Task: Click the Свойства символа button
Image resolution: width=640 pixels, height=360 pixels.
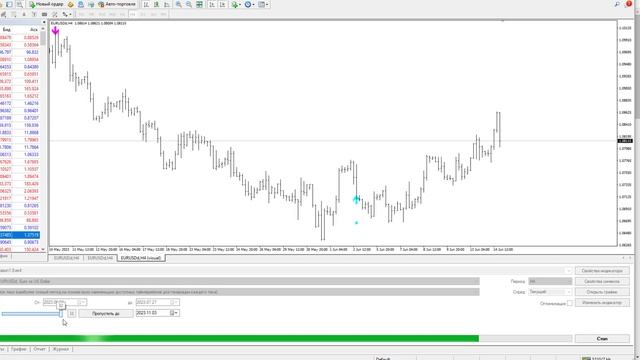Action: tap(602, 281)
